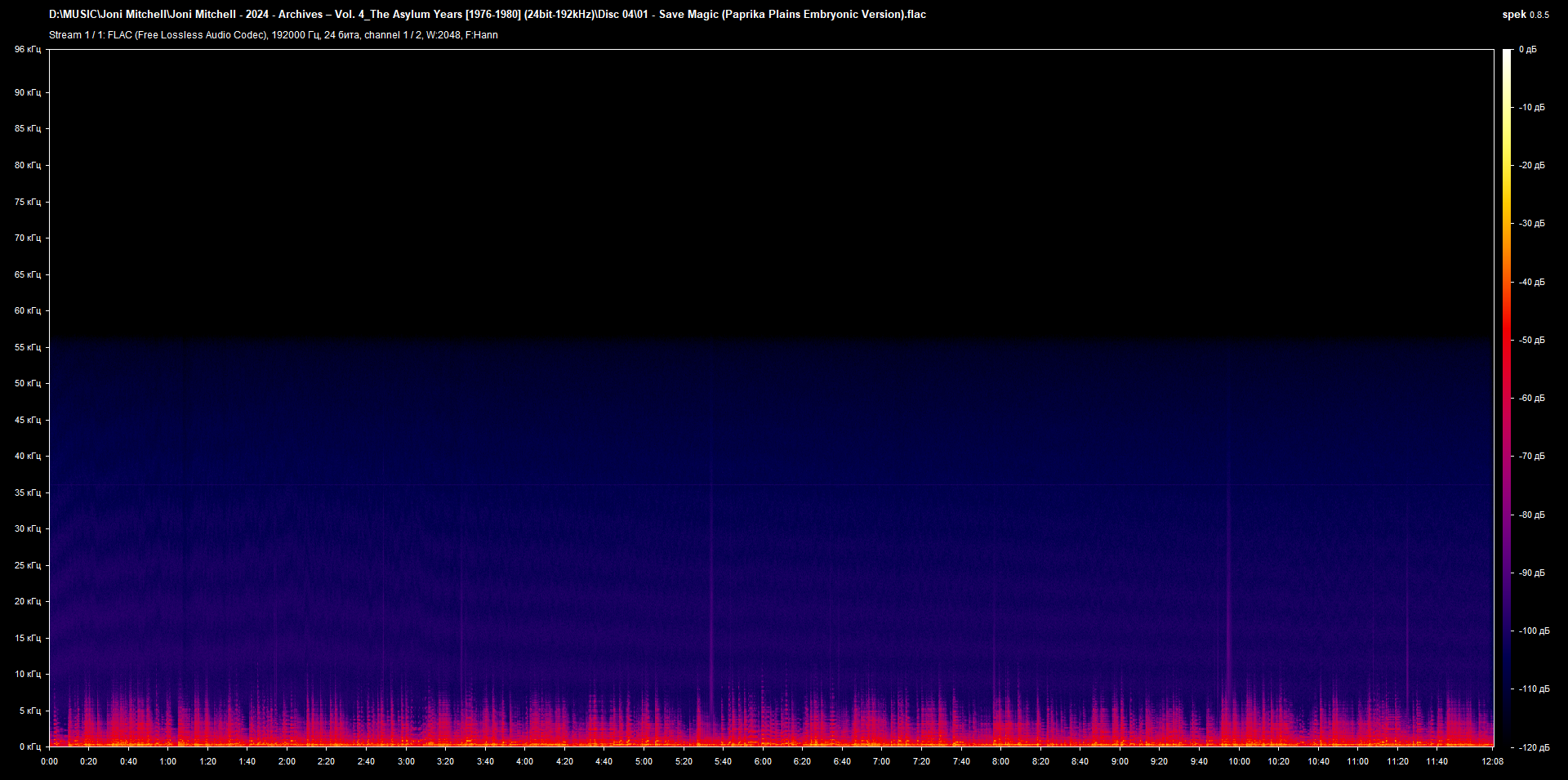
Task: Click the 20 кГц axis label
Action: tap(27, 601)
